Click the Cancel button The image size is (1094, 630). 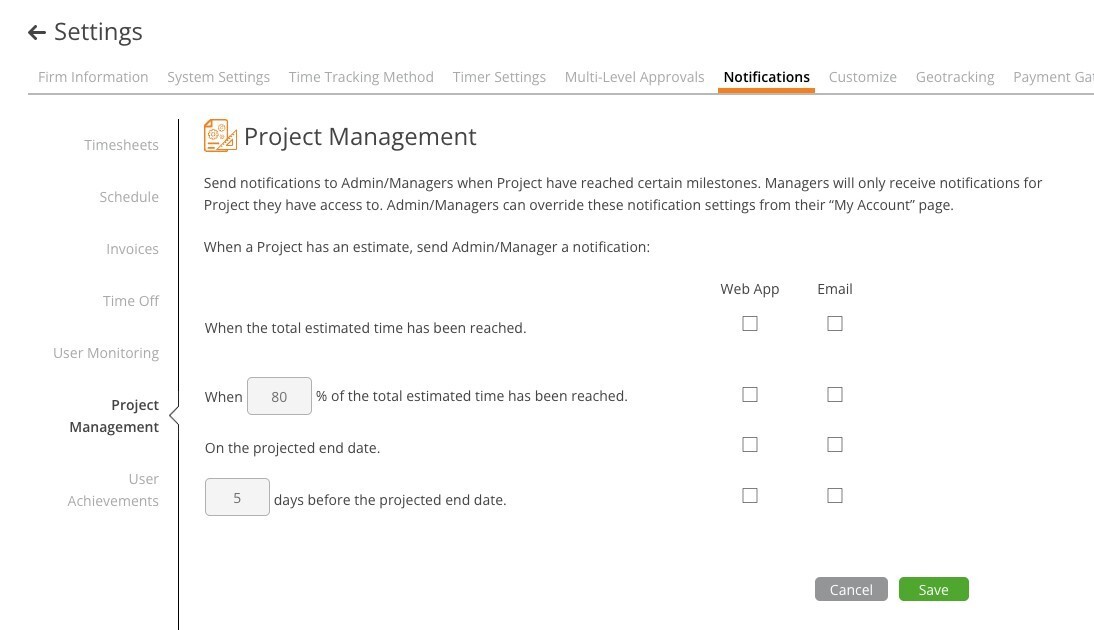(x=851, y=590)
